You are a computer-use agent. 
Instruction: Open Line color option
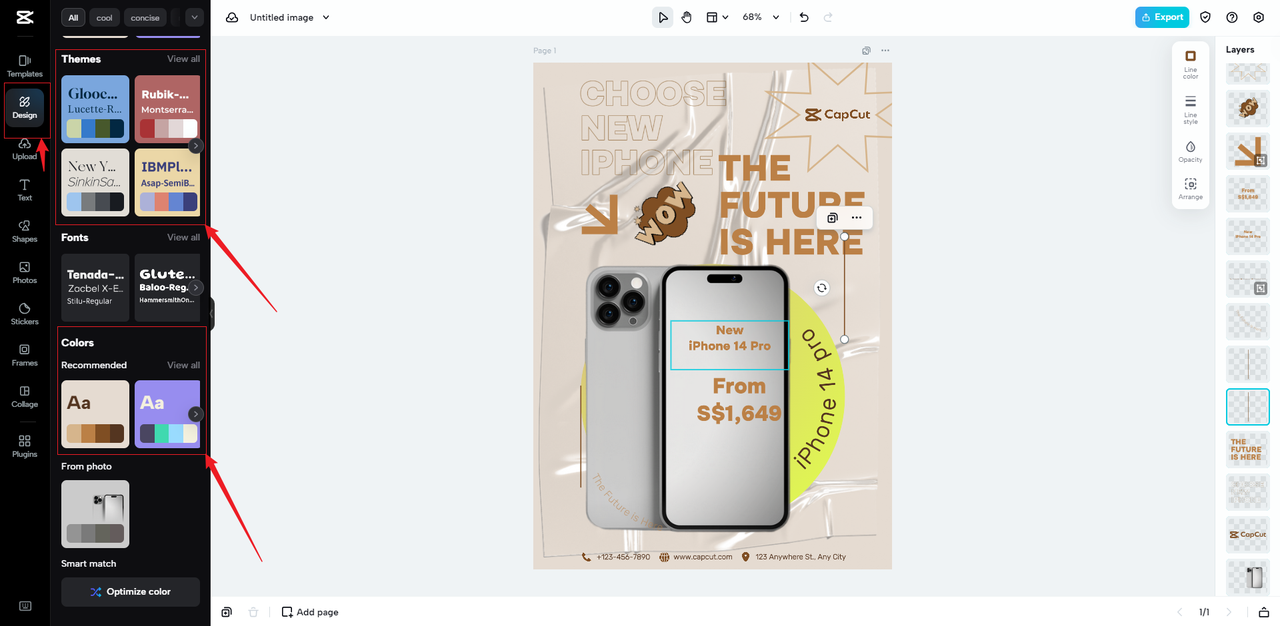pos(1190,63)
